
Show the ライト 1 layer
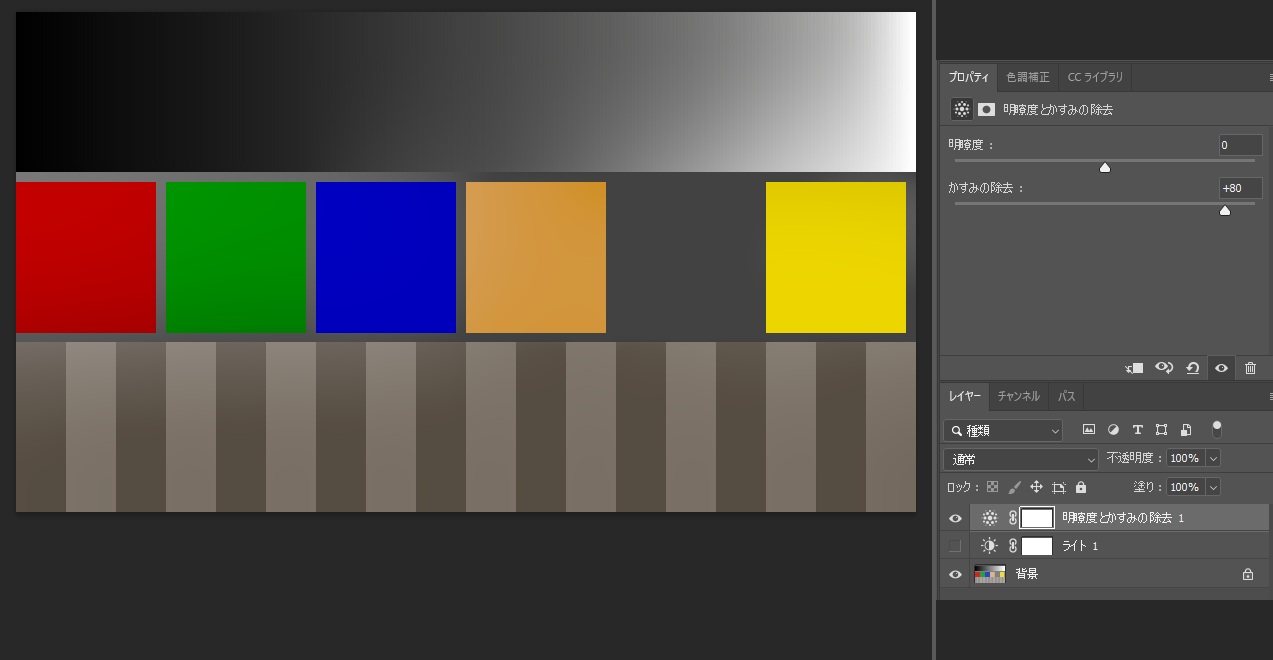tap(955, 546)
